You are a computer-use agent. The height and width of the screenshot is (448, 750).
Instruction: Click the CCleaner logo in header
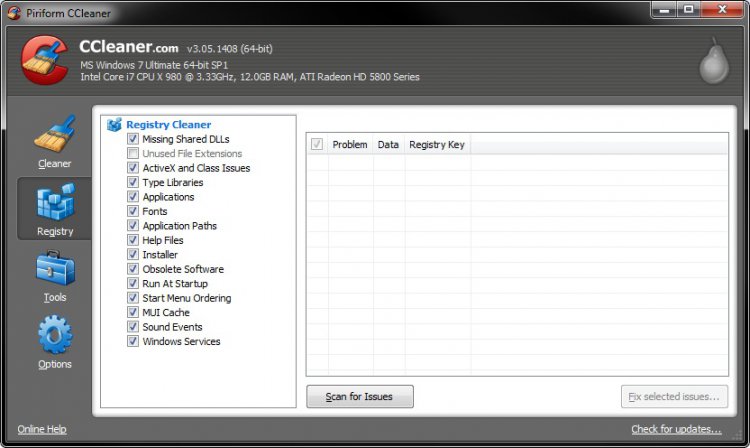pyautogui.click(x=45, y=60)
